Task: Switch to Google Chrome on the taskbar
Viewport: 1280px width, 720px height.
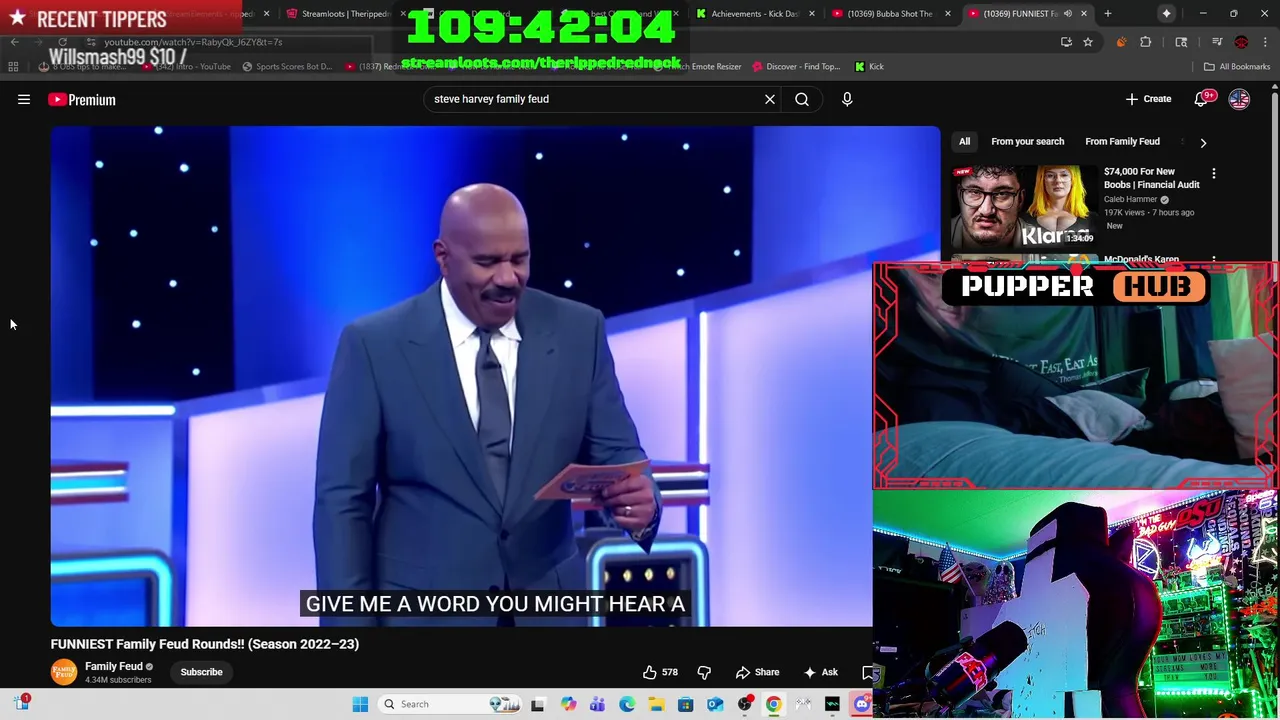Action: coord(774,704)
